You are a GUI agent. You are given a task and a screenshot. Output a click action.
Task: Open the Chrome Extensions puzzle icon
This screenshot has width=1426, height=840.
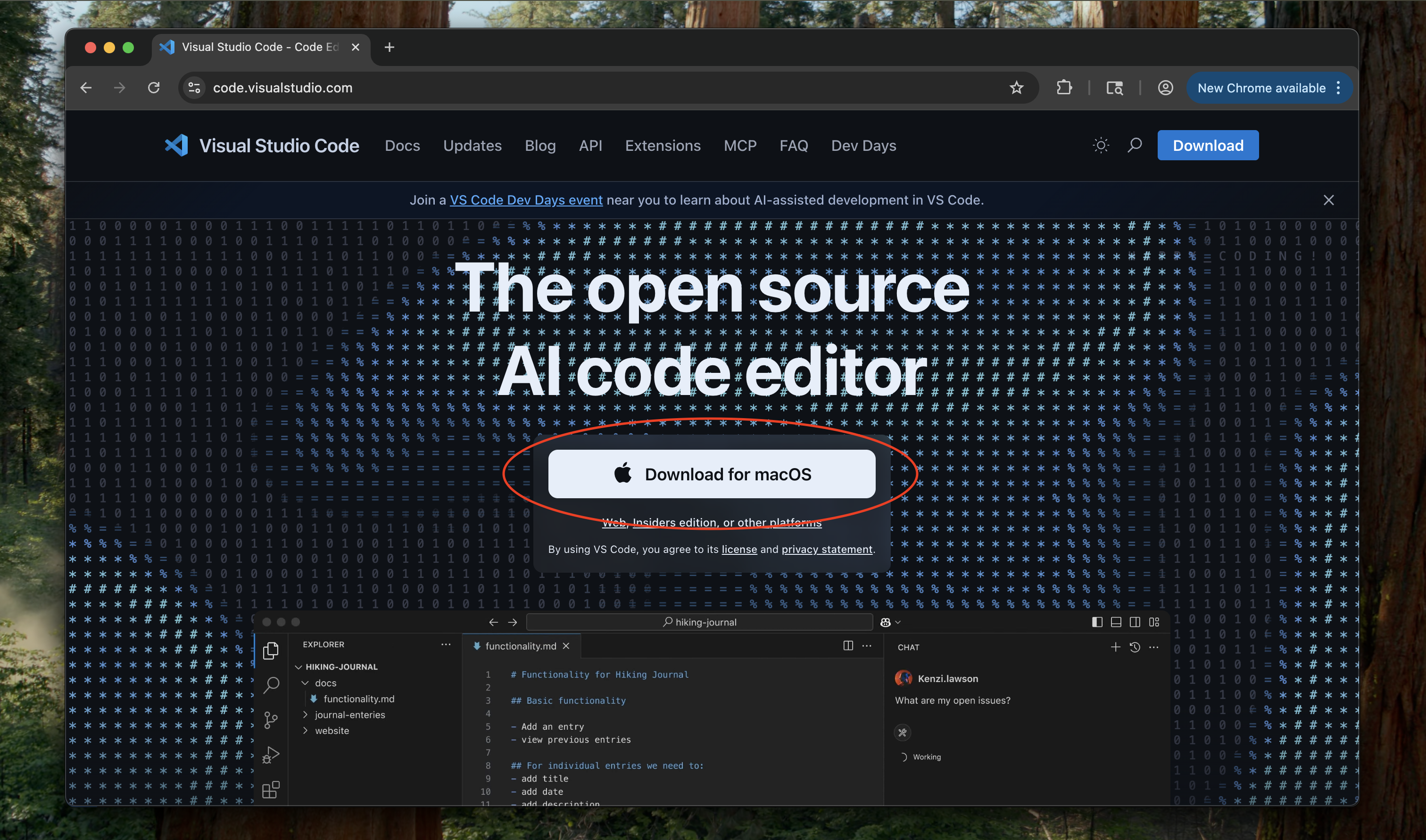[1064, 88]
